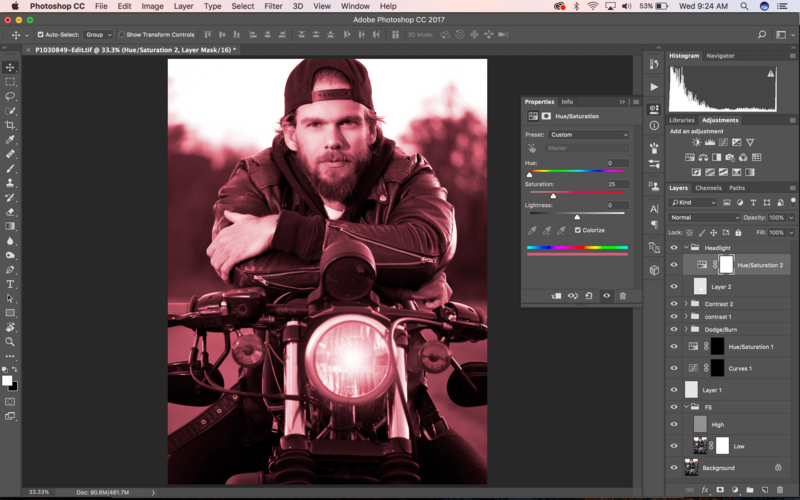Hide the Curves 1 layer

pyautogui.click(x=673, y=368)
